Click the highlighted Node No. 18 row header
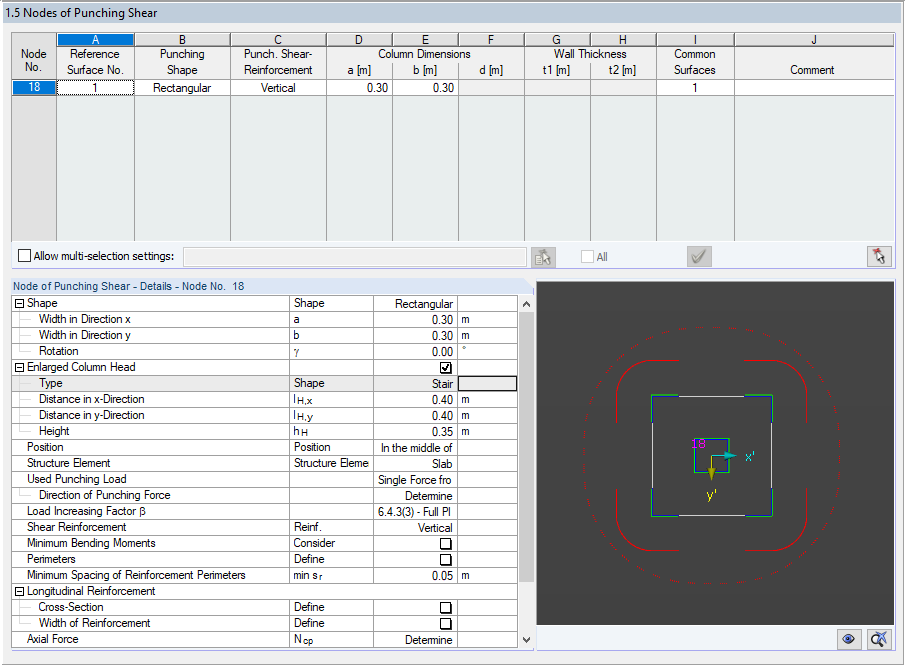 [x=33, y=87]
